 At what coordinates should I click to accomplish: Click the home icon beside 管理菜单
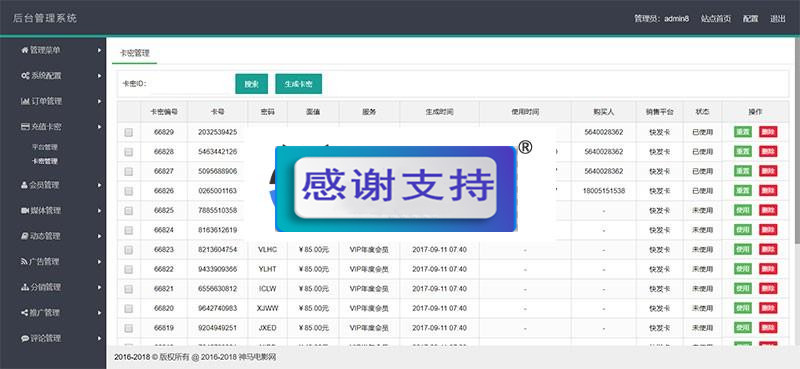point(24,50)
